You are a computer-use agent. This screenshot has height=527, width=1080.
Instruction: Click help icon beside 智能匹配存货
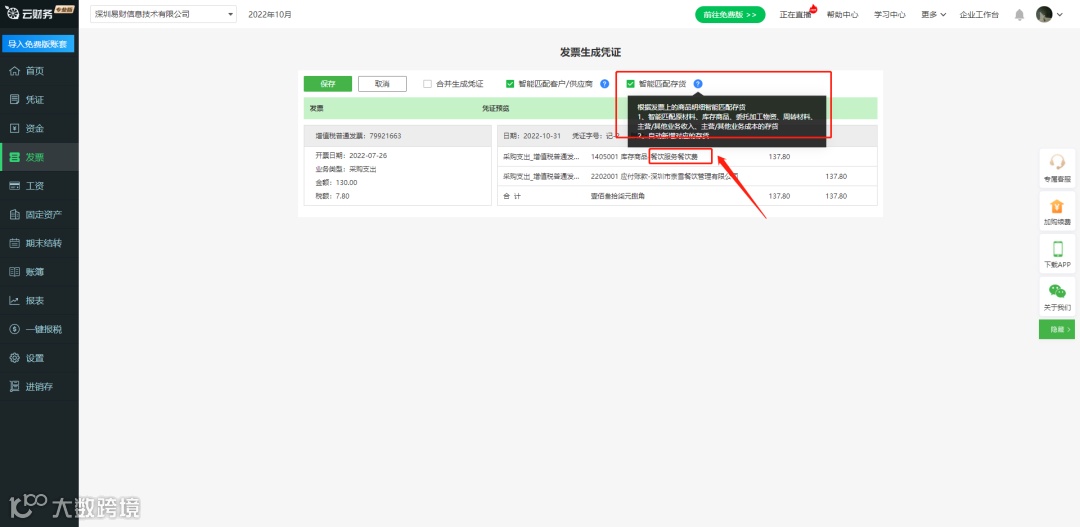point(698,84)
